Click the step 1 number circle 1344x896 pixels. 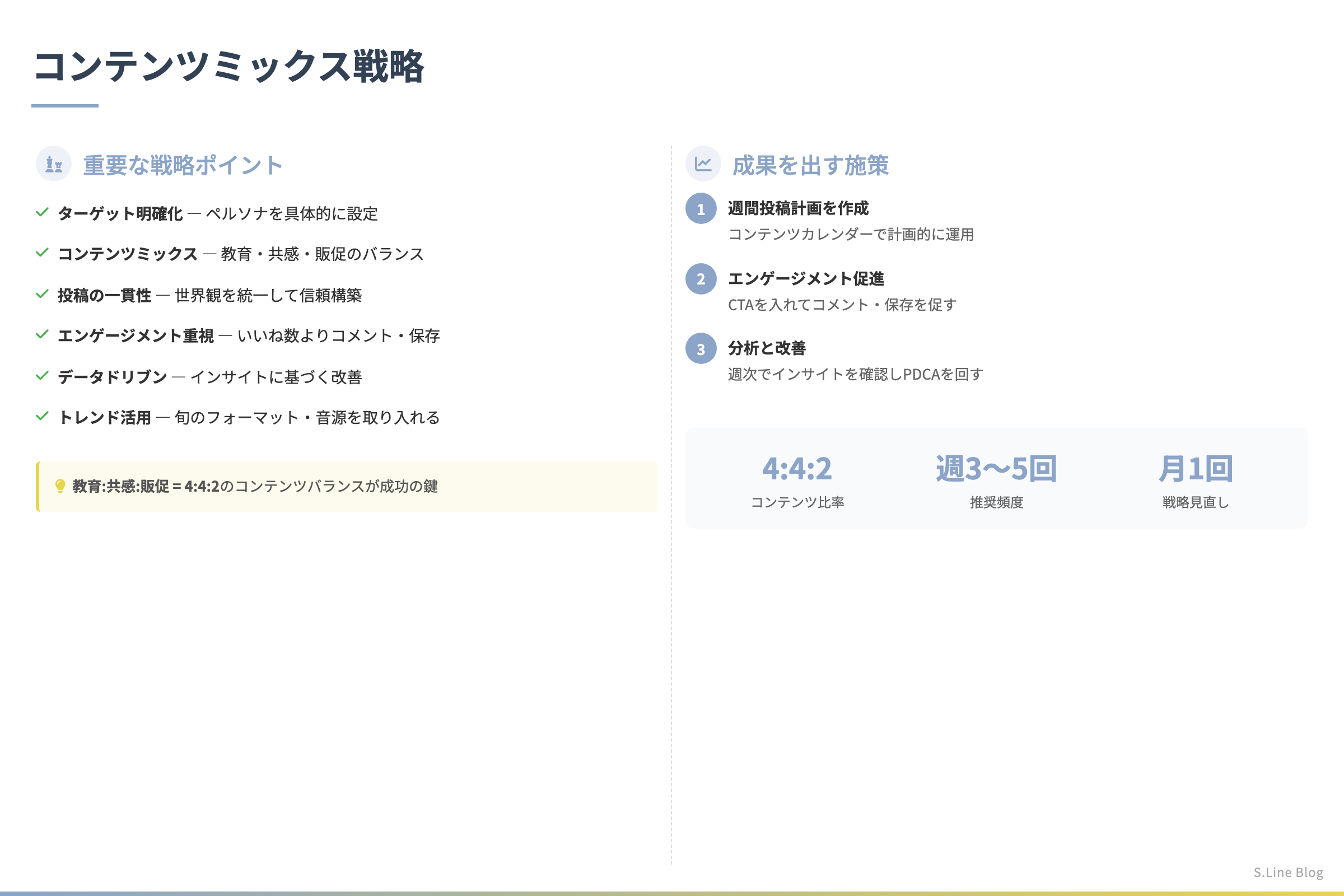pos(701,208)
